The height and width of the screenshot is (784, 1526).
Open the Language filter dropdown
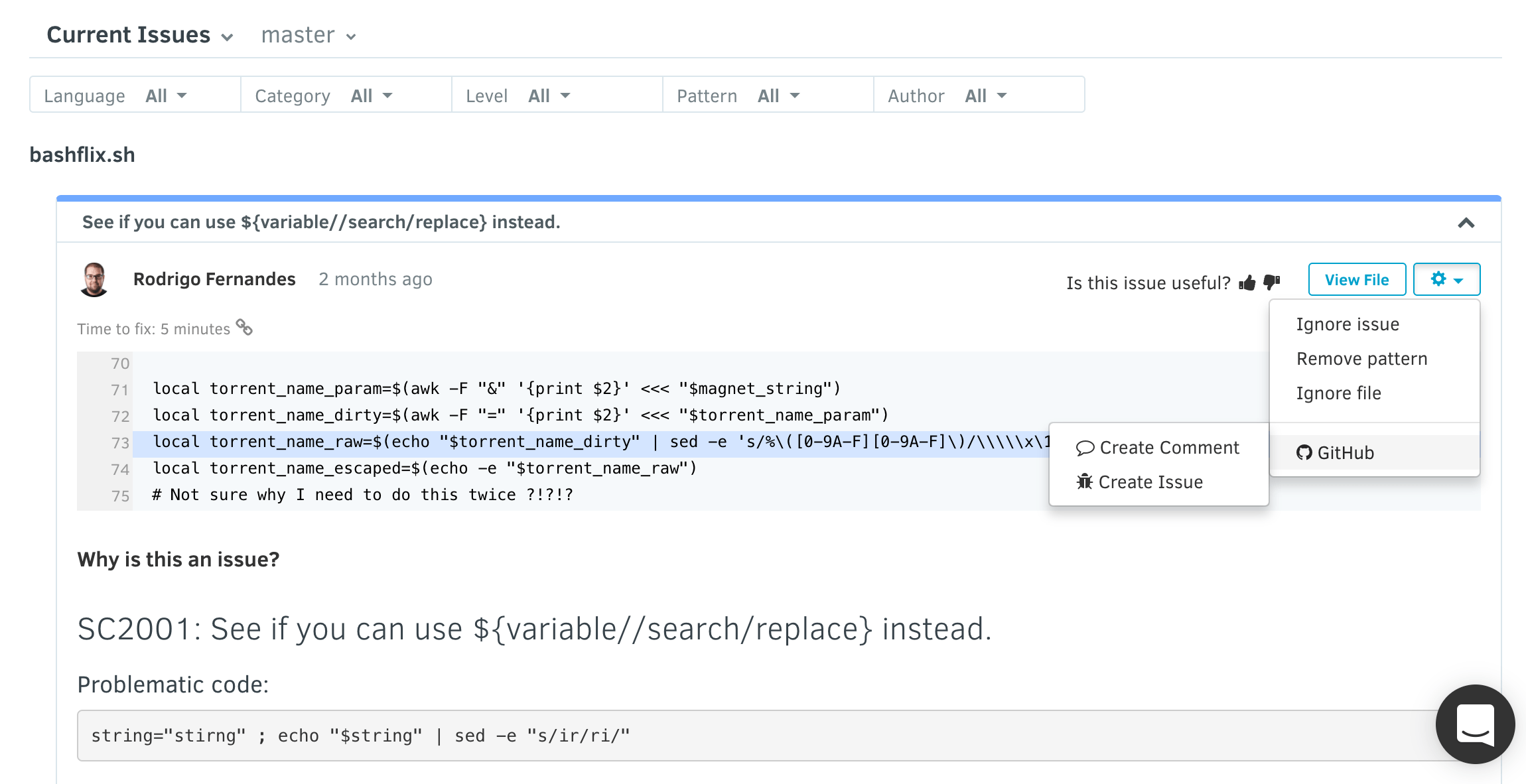(x=135, y=96)
